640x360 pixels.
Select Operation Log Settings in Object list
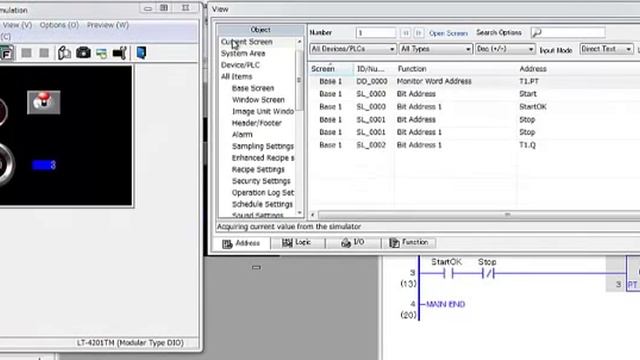coord(263,192)
